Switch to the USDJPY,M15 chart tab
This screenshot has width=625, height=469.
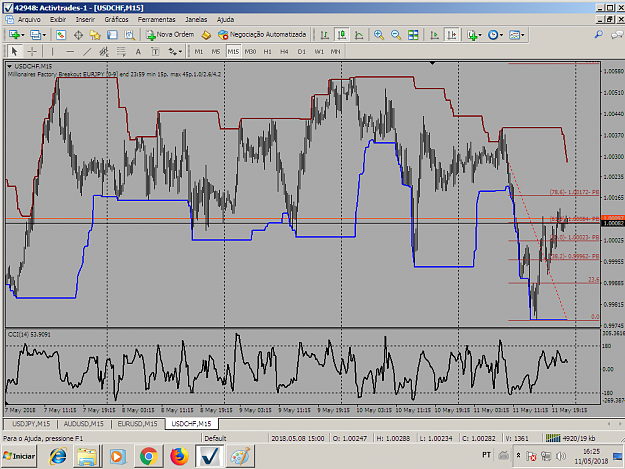click(x=31, y=424)
